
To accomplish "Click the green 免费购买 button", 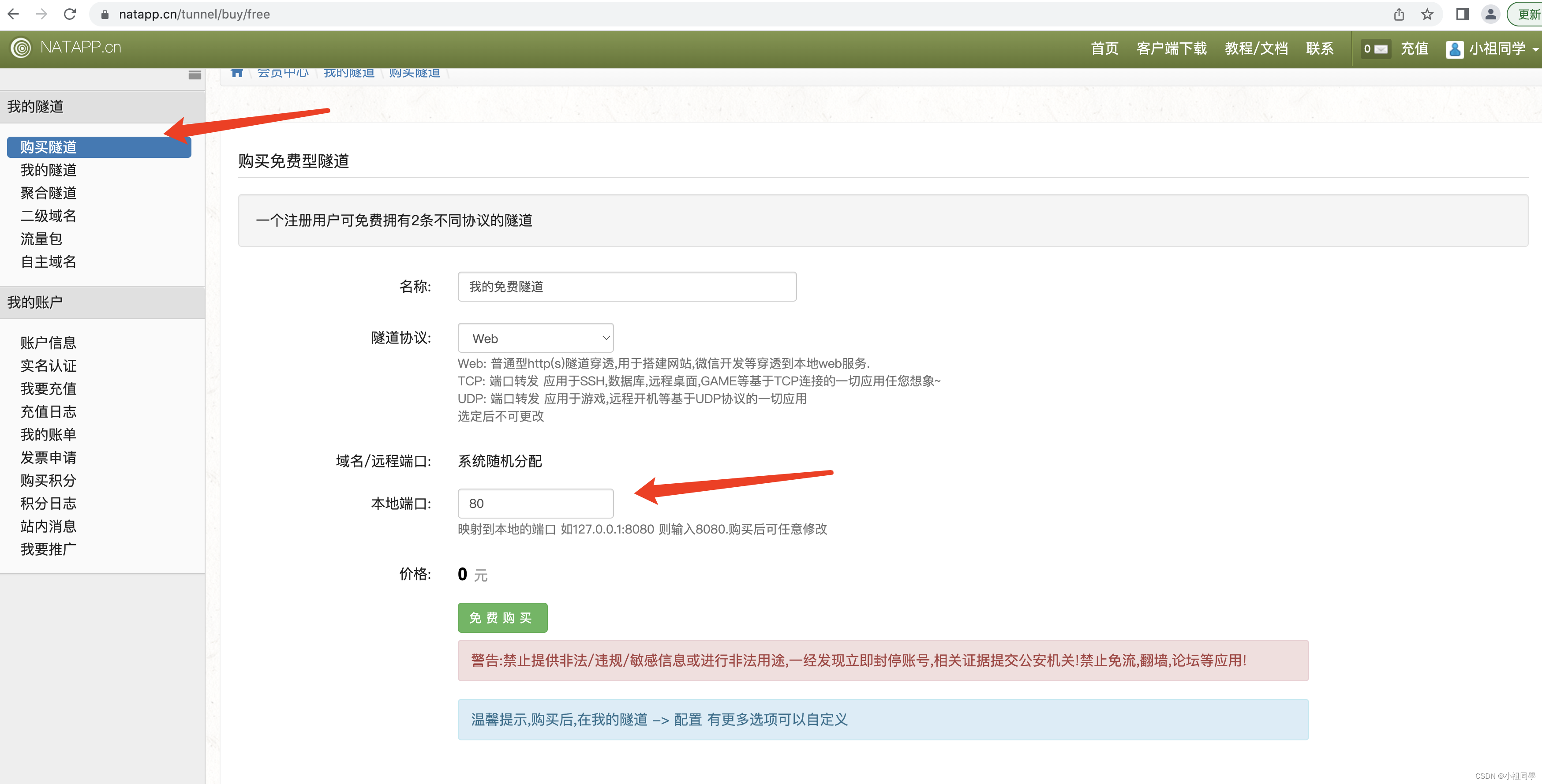I will point(502,618).
